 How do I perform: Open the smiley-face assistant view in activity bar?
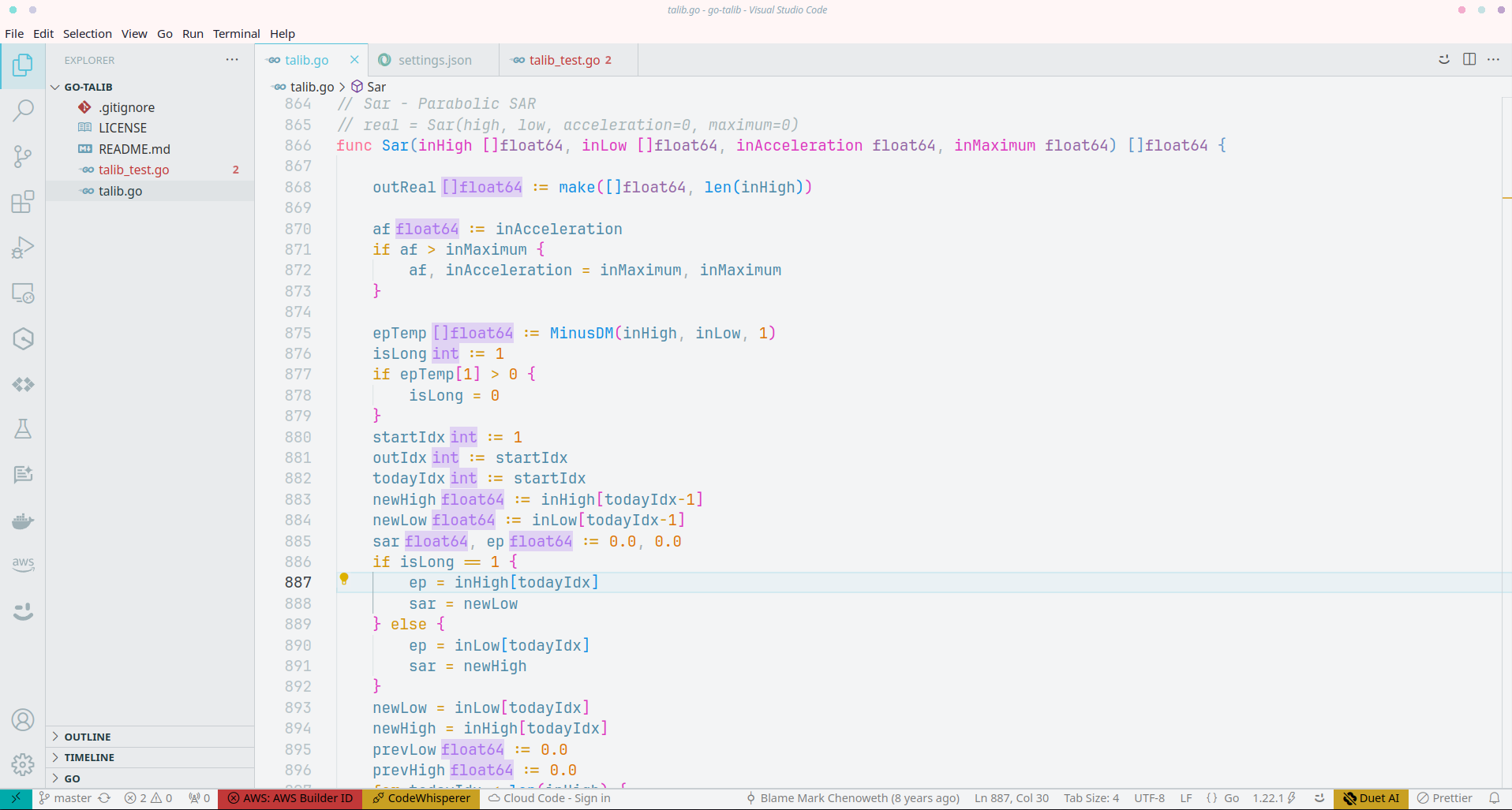click(x=23, y=611)
